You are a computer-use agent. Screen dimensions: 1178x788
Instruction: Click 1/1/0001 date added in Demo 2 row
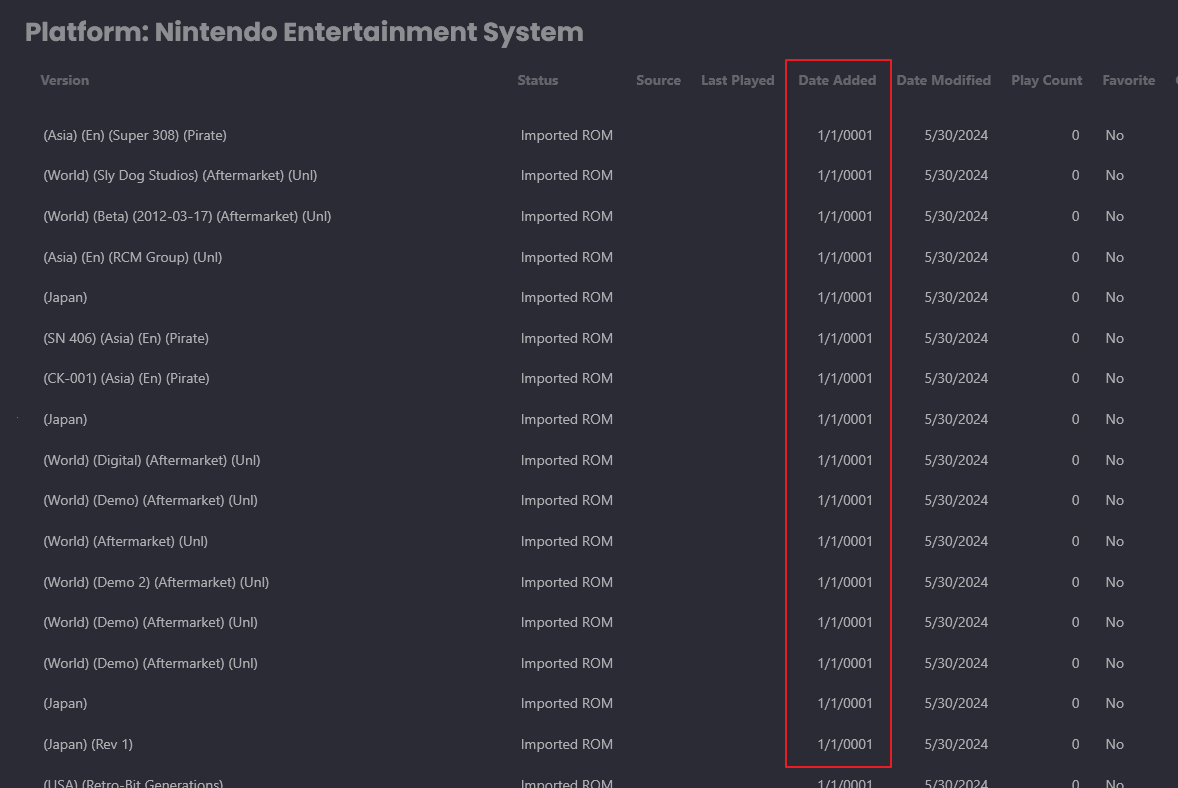coord(844,582)
